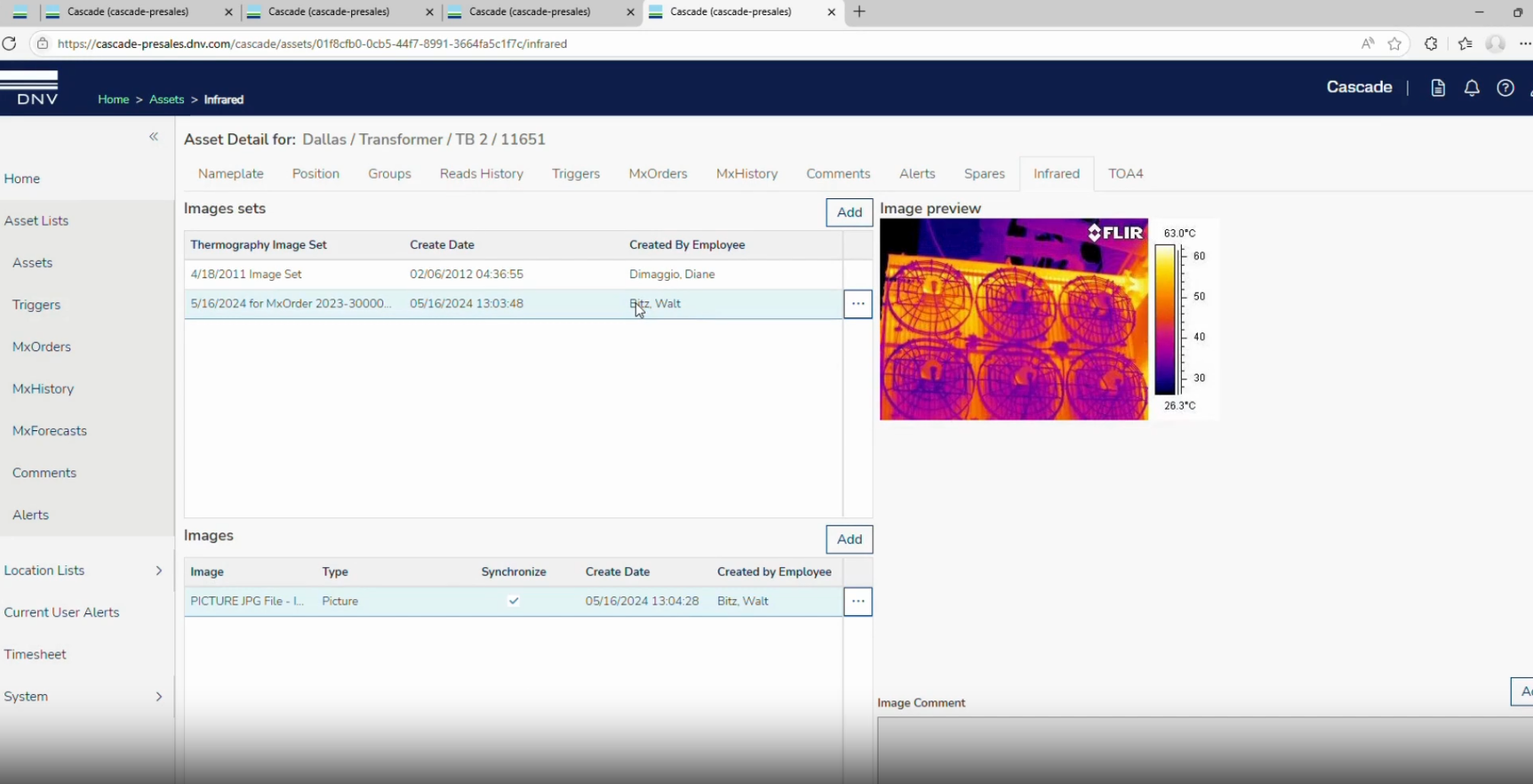Open actions menu for PICTURE JPG File row
The width and height of the screenshot is (1533, 784).
point(857,602)
